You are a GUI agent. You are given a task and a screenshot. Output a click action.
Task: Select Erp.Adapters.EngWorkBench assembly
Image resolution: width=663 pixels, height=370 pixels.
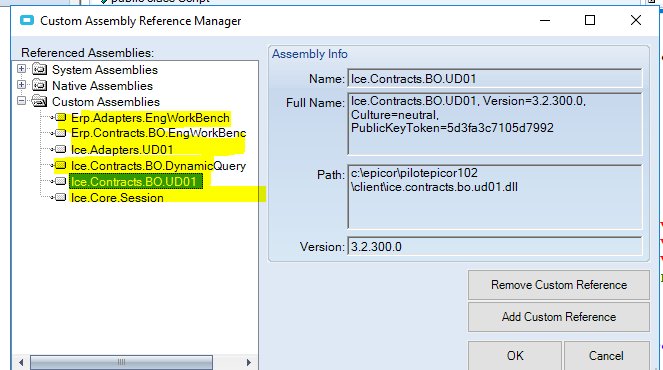[x=150, y=118]
